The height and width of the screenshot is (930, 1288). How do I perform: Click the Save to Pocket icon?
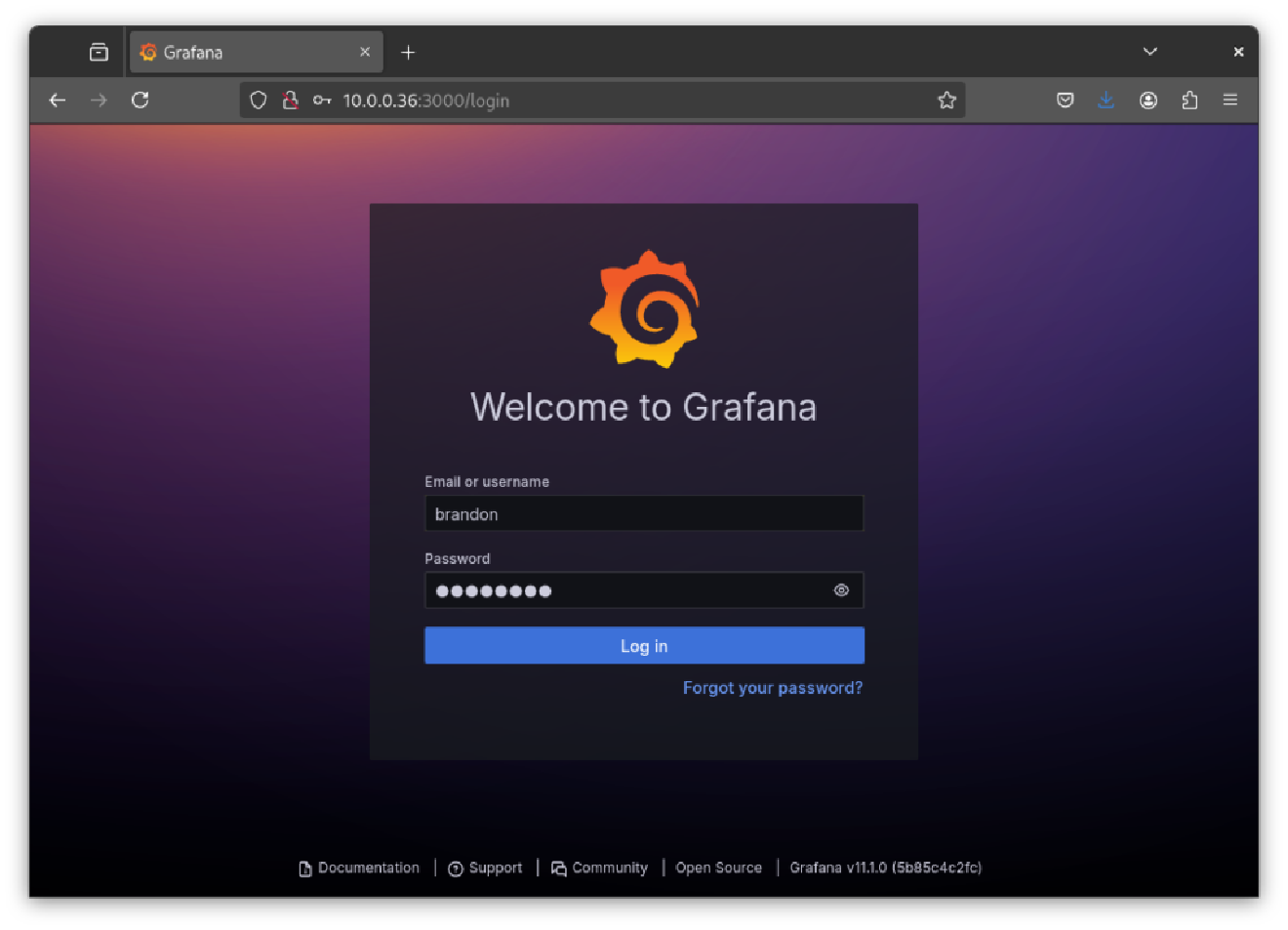click(x=1065, y=100)
